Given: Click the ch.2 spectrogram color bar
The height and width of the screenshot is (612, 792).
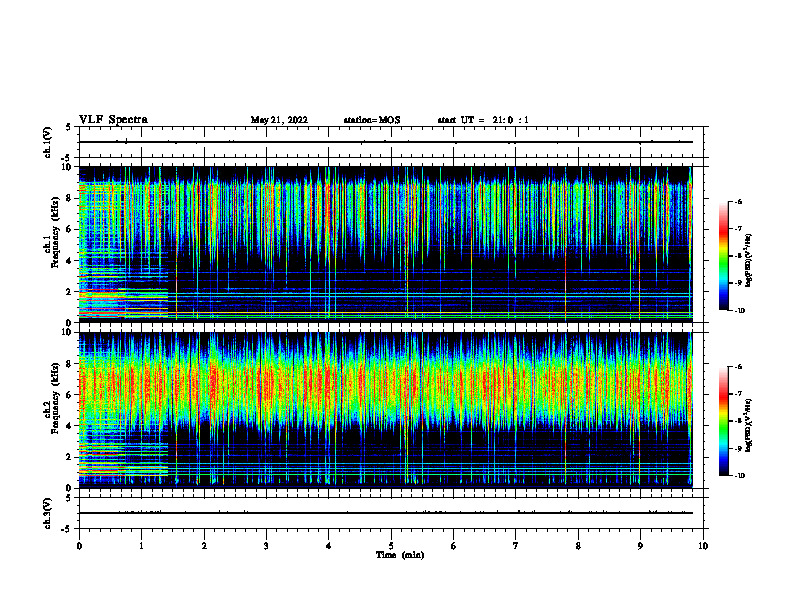Looking at the screenshot, I should 724,421.
